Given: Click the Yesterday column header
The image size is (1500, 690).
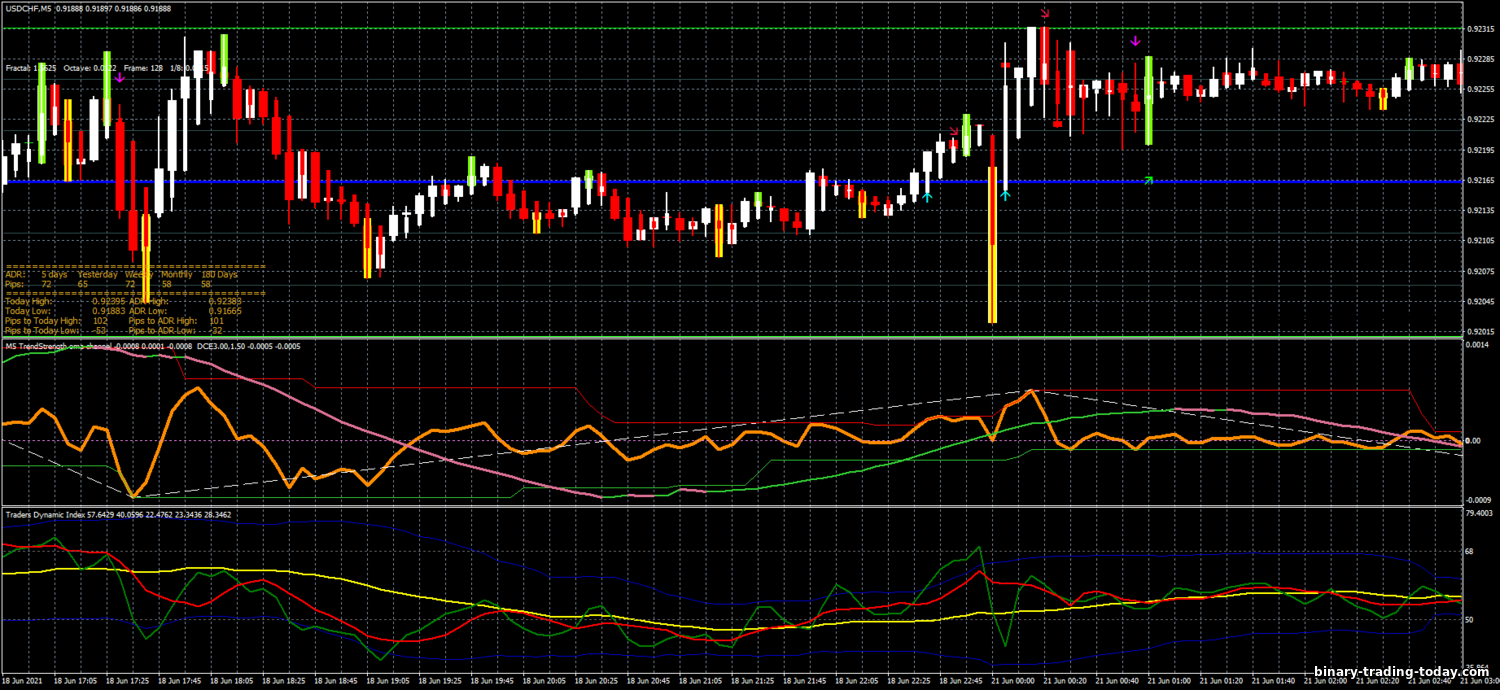Looking at the screenshot, I should point(98,274).
